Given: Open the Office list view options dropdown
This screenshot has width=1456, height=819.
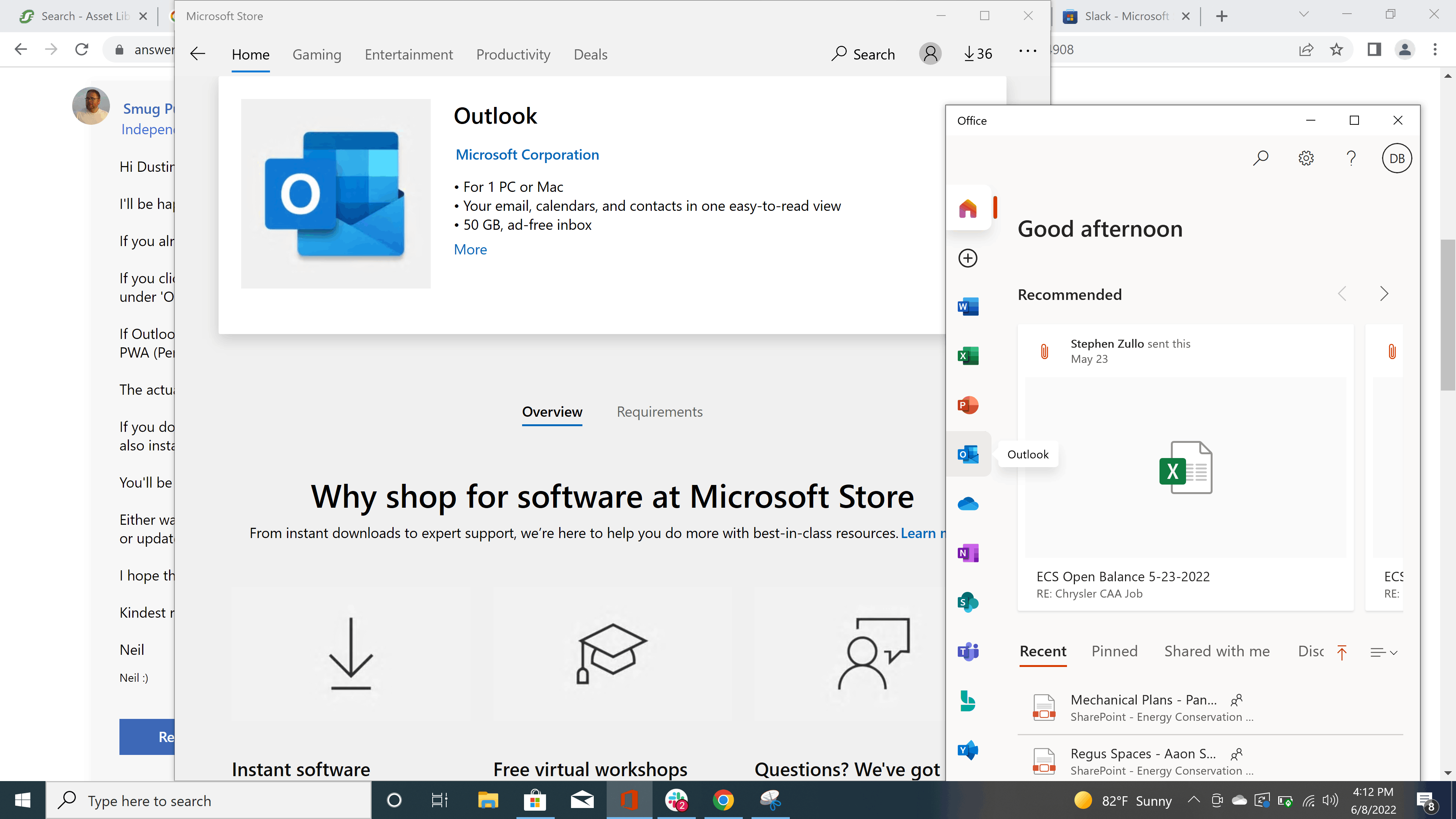Looking at the screenshot, I should (1384, 652).
